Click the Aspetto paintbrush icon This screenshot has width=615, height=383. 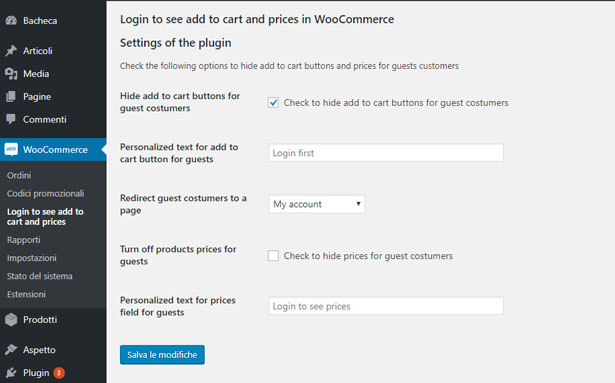11,349
